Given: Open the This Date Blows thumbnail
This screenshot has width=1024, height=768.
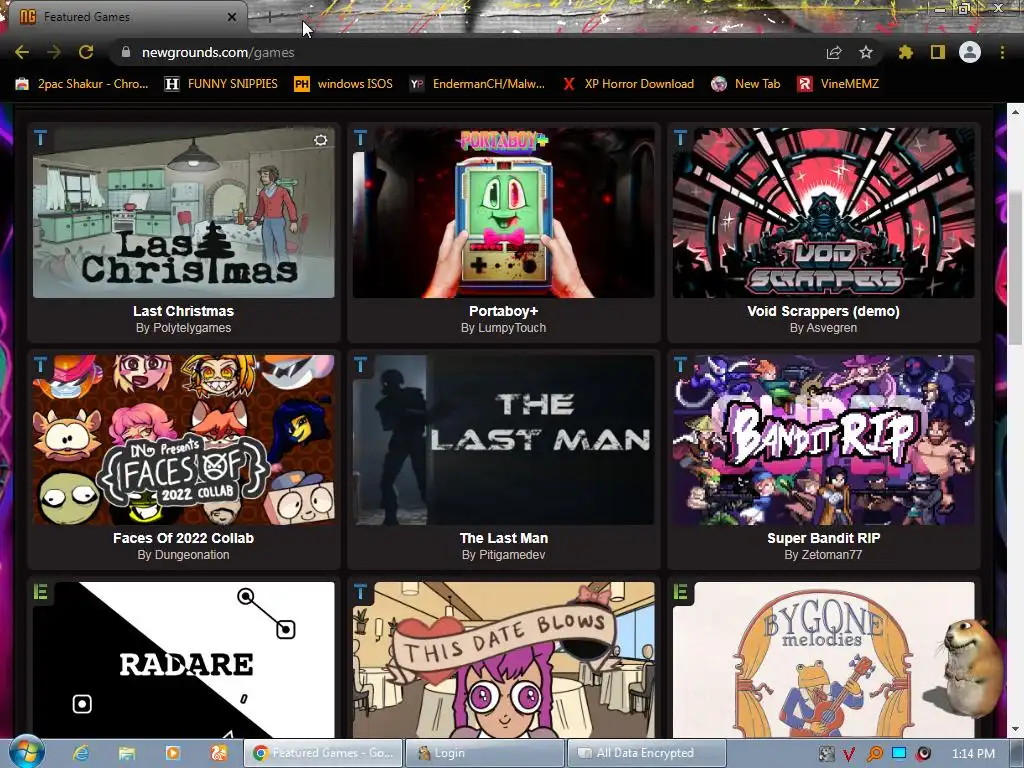Looking at the screenshot, I should pyautogui.click(x=504, y=660).
